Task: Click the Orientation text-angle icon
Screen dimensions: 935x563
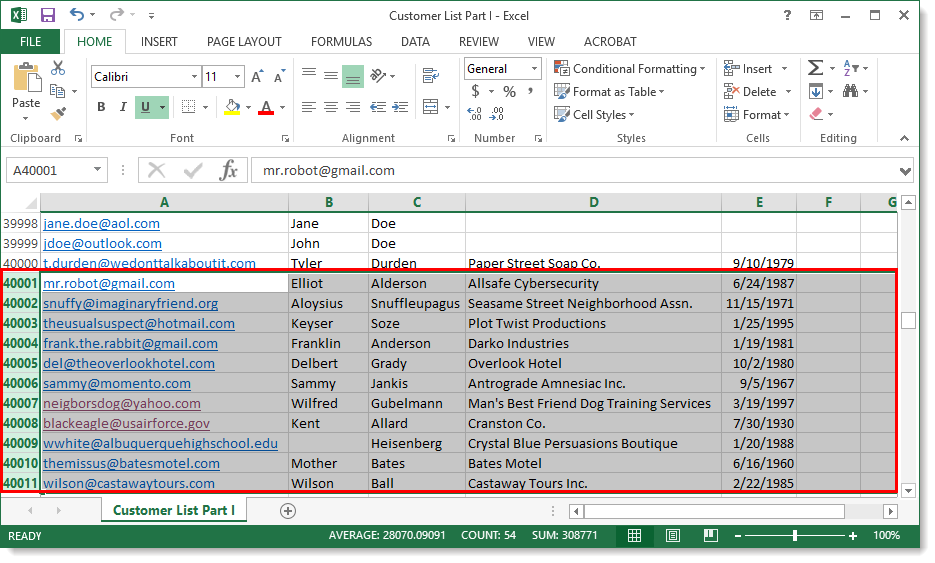Action: pyautogui.click(x=378, y=75)
